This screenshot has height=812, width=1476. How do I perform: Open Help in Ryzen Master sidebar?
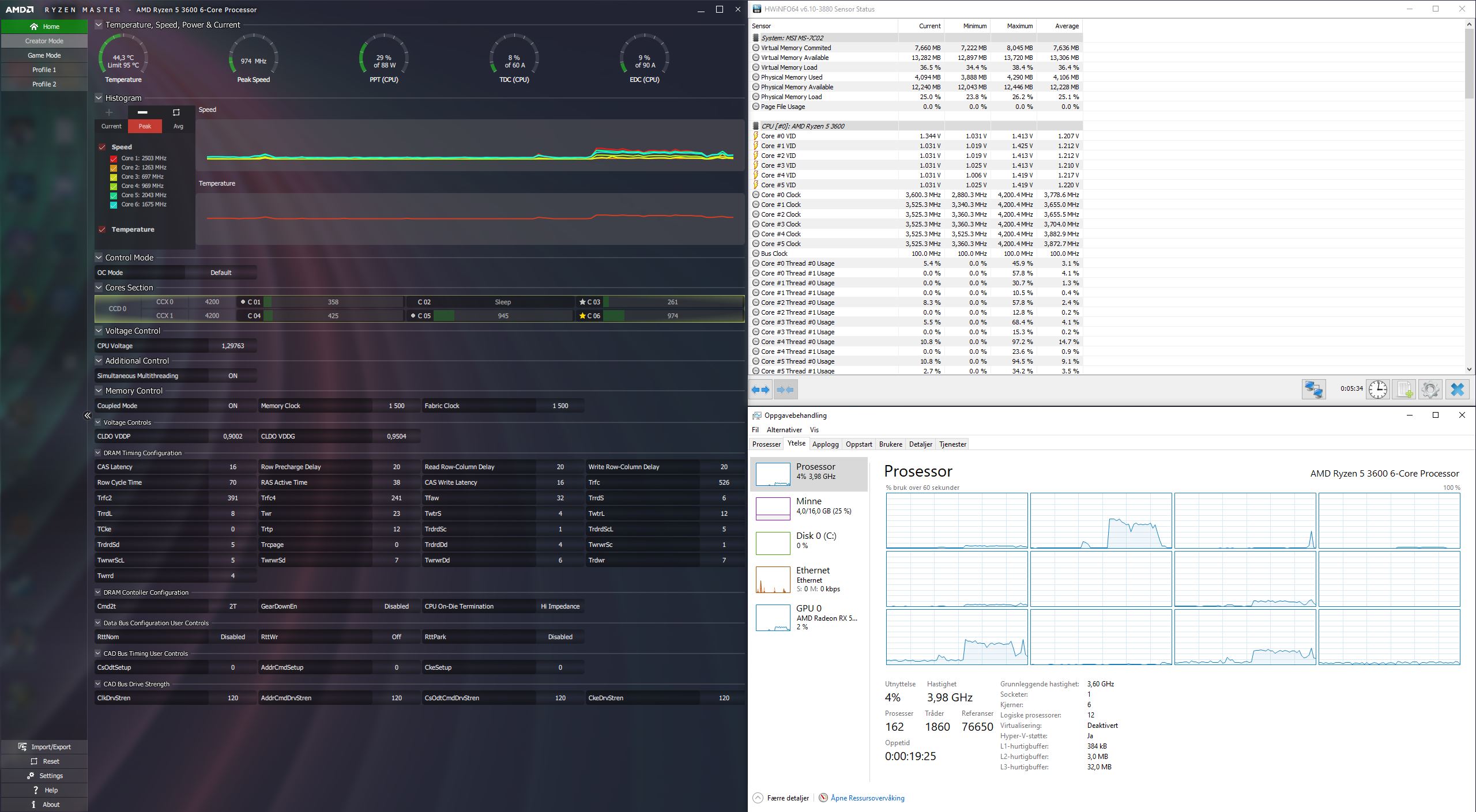(44, 790)
